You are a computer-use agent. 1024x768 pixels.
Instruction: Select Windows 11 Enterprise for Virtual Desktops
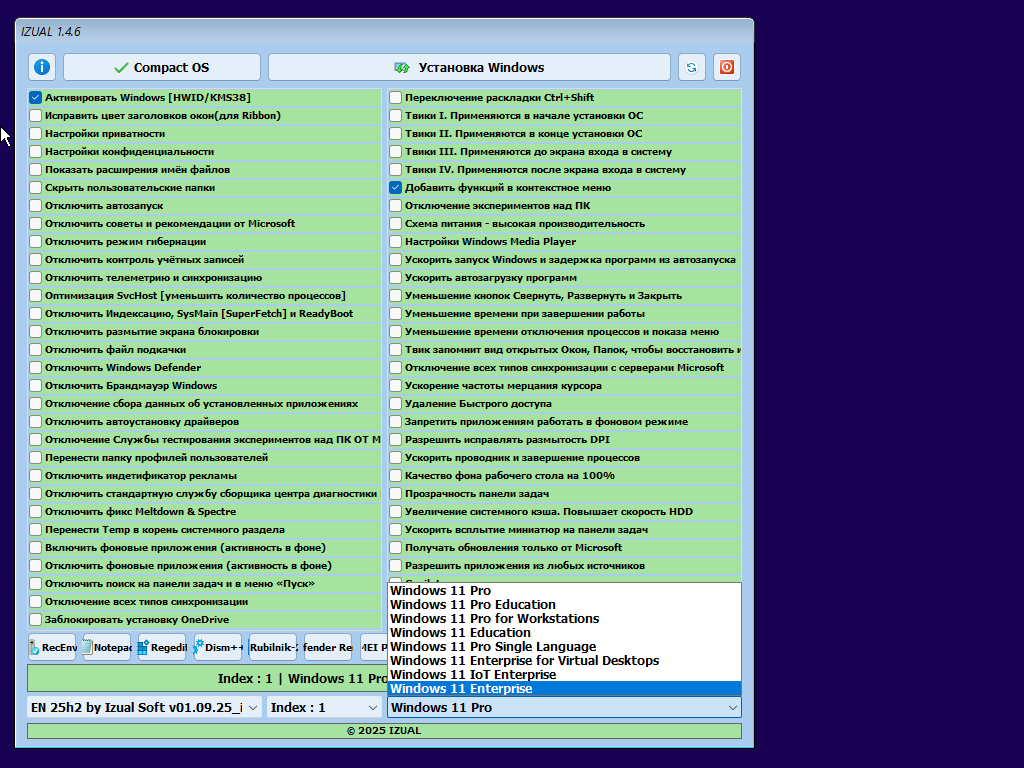(x=564, y=661)
